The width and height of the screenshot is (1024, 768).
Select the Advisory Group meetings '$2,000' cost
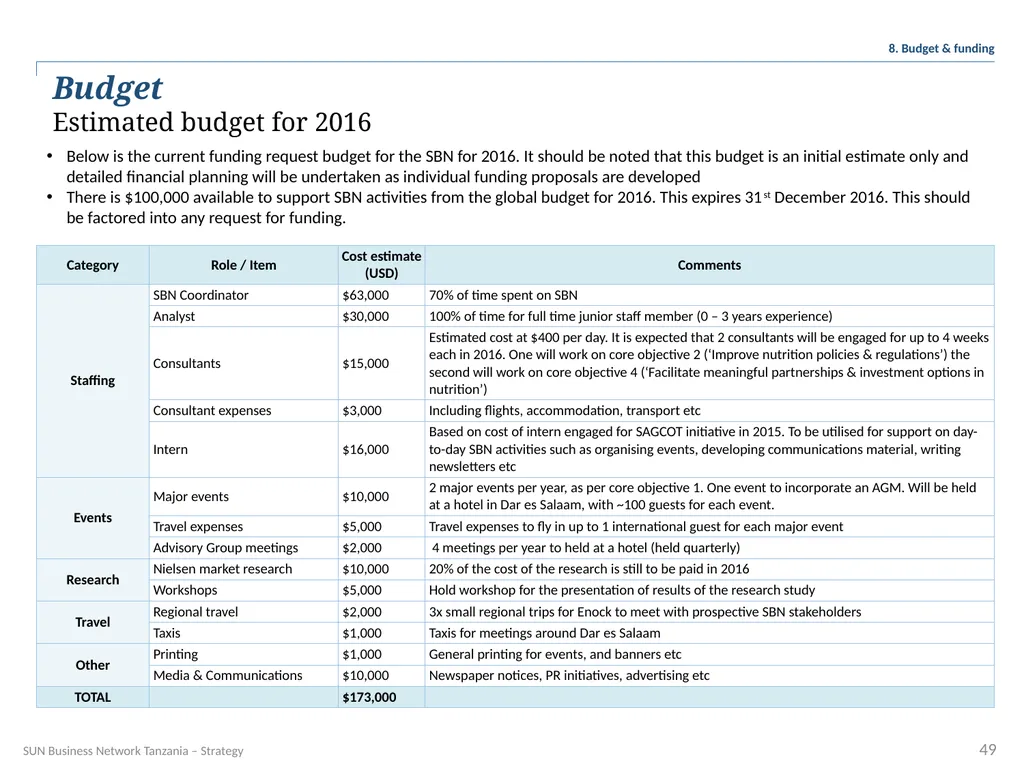[381, 548]
